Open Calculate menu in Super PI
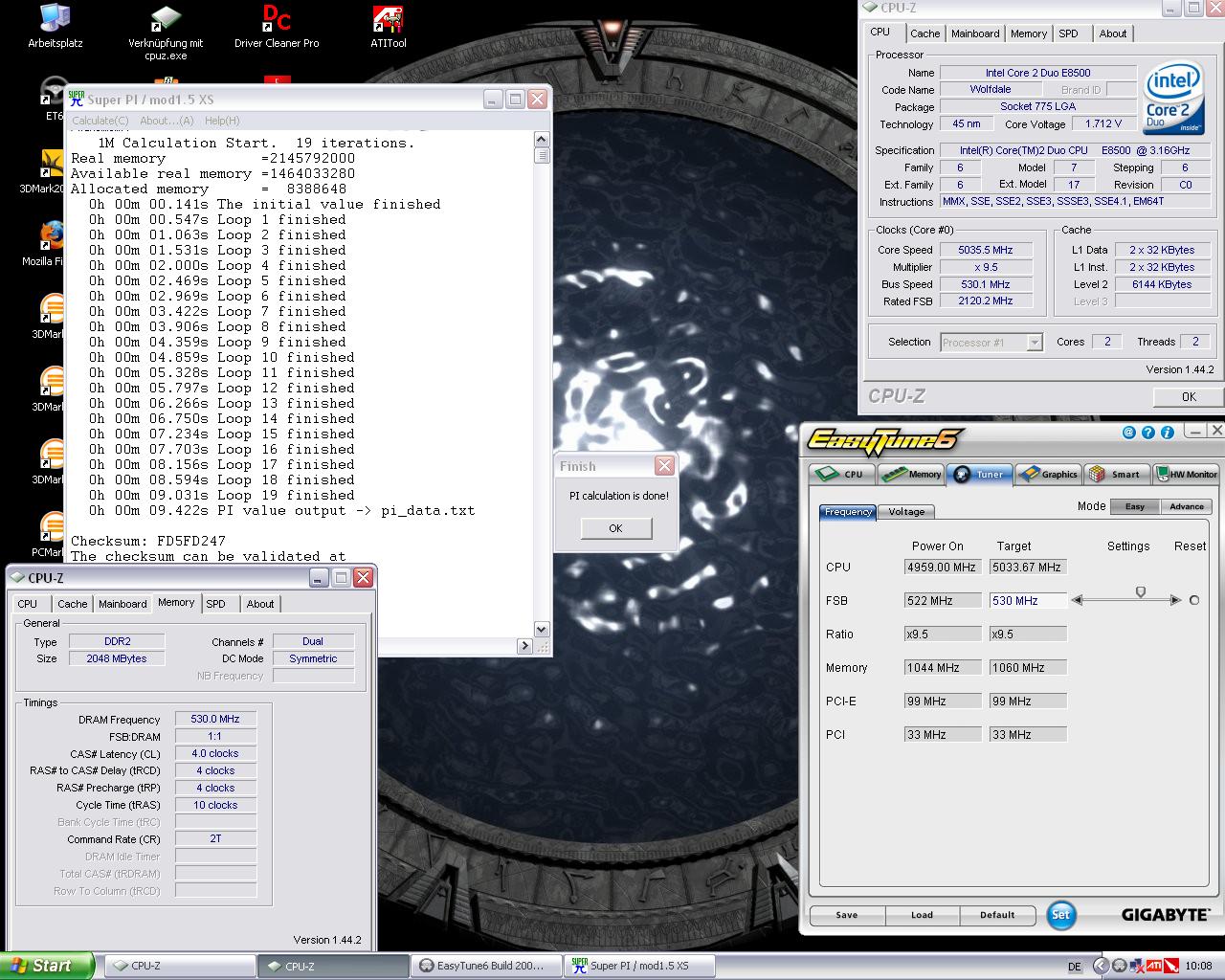The image size is (1225, 980). coord(100,121)
